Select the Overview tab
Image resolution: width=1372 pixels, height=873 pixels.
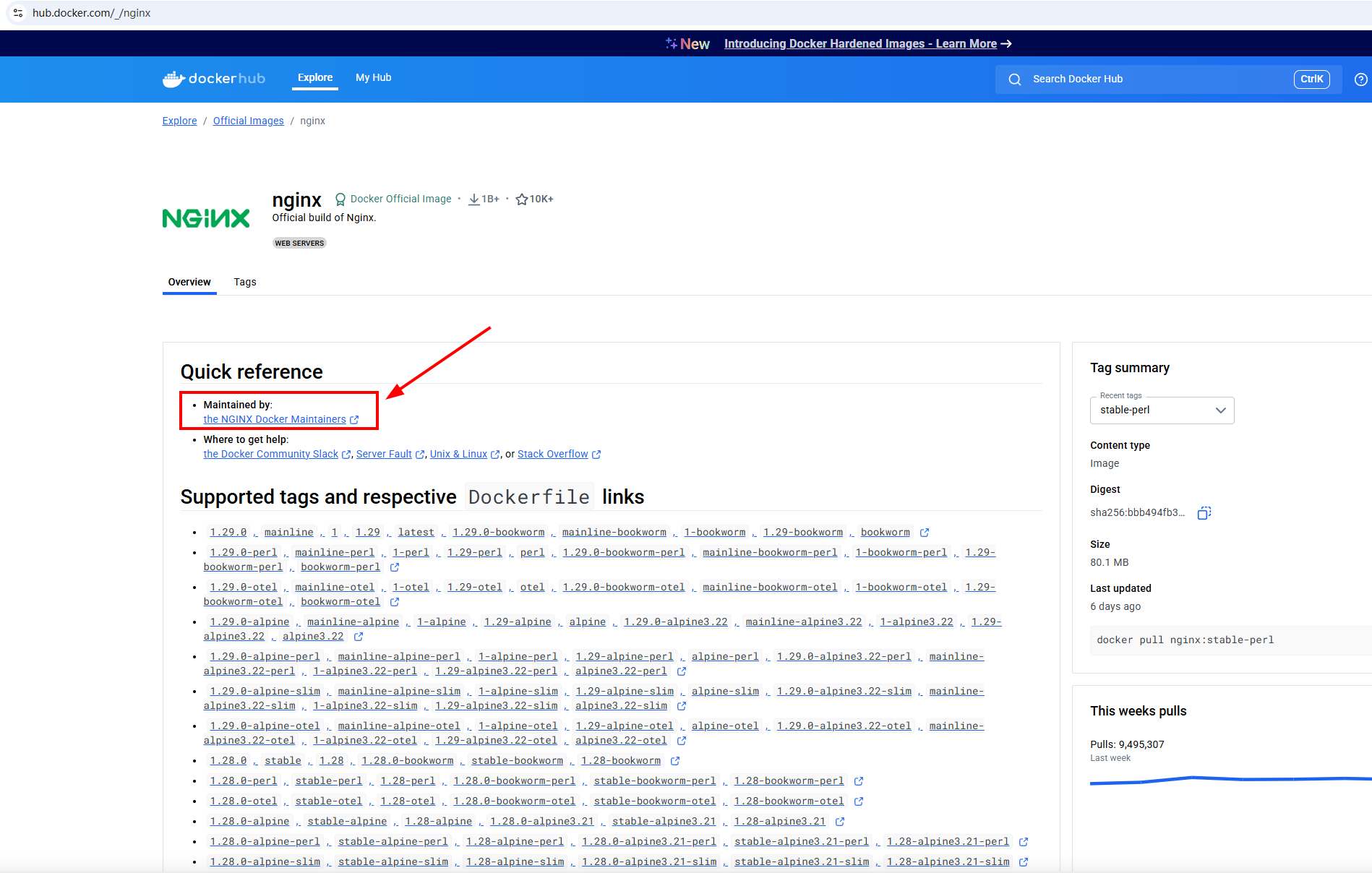(189, 282)
